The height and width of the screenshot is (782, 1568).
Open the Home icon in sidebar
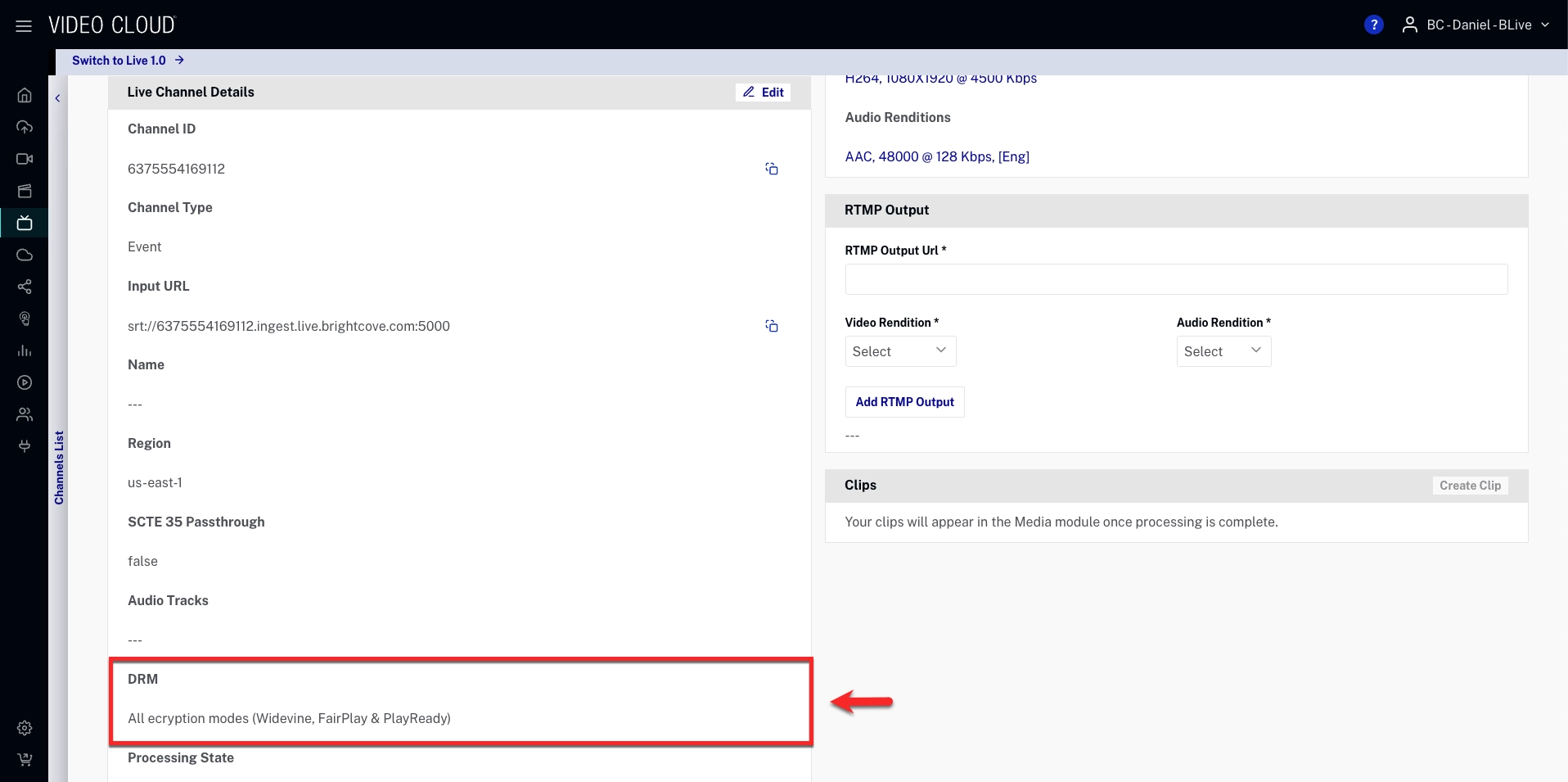25,95
